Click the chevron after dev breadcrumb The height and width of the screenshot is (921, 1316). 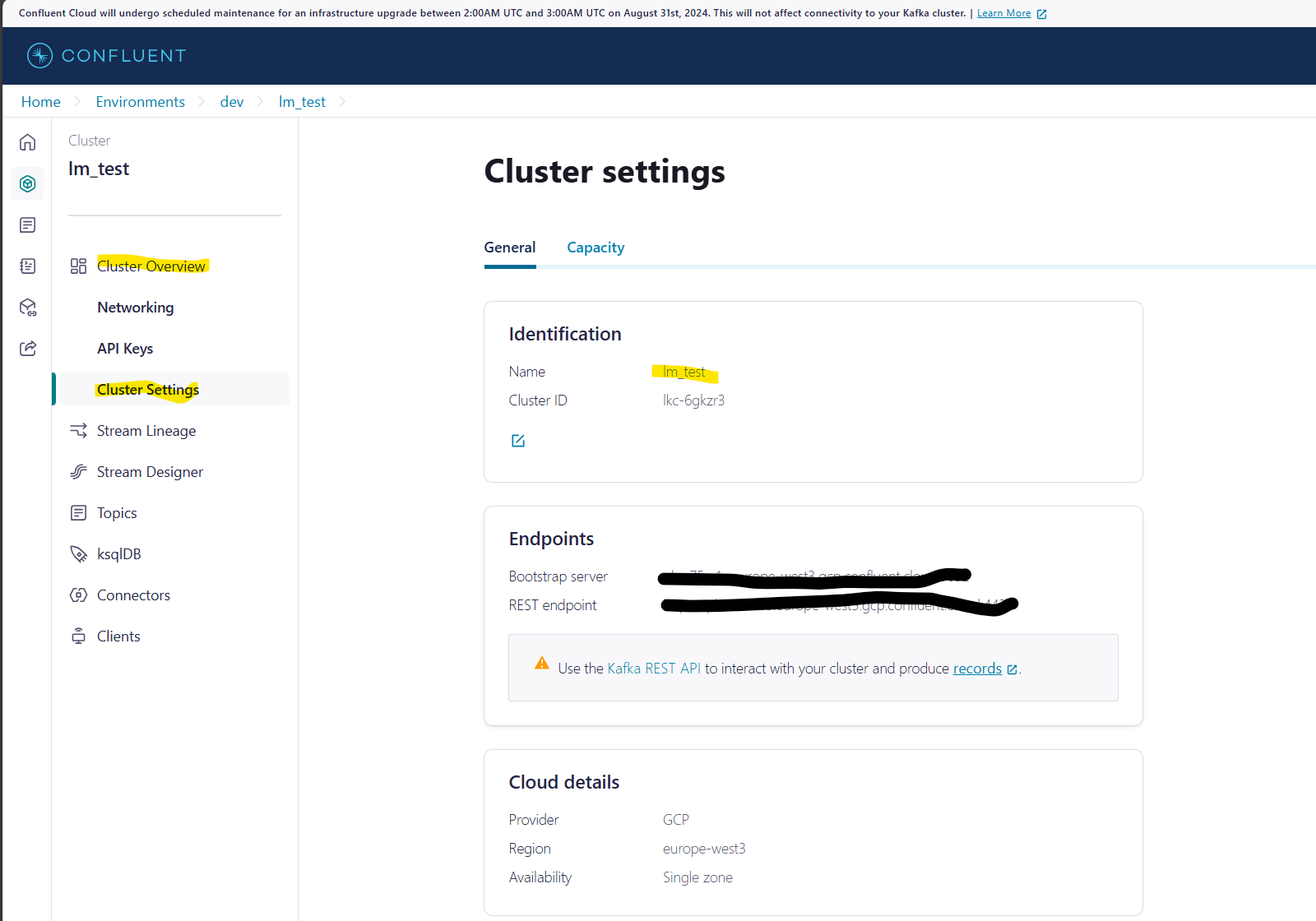click(x=261, y=101)
